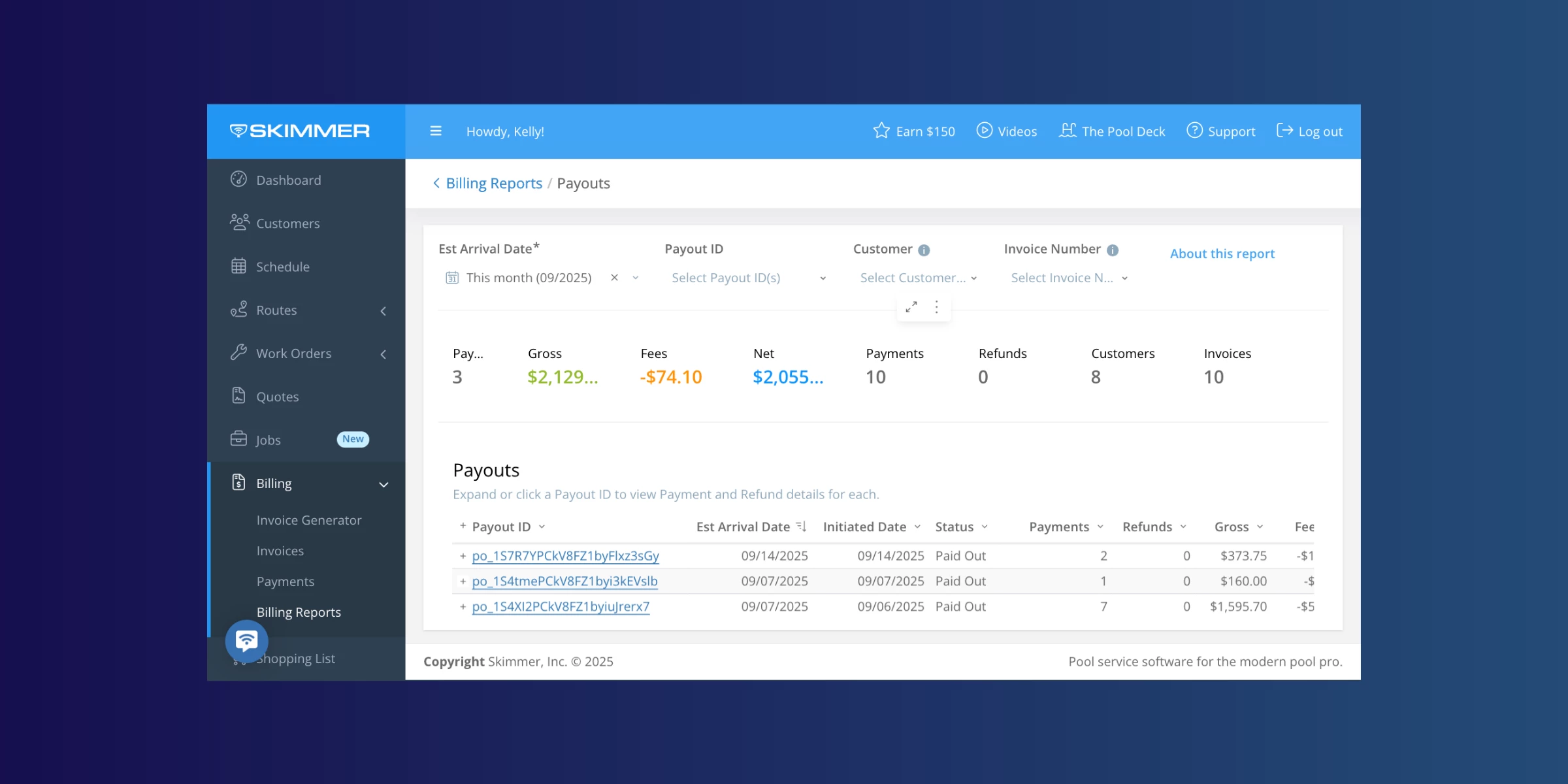This screenshot has width=1568, height=784.
Task: Click the hamburger menu icon
Action: [x=436, y=131]
